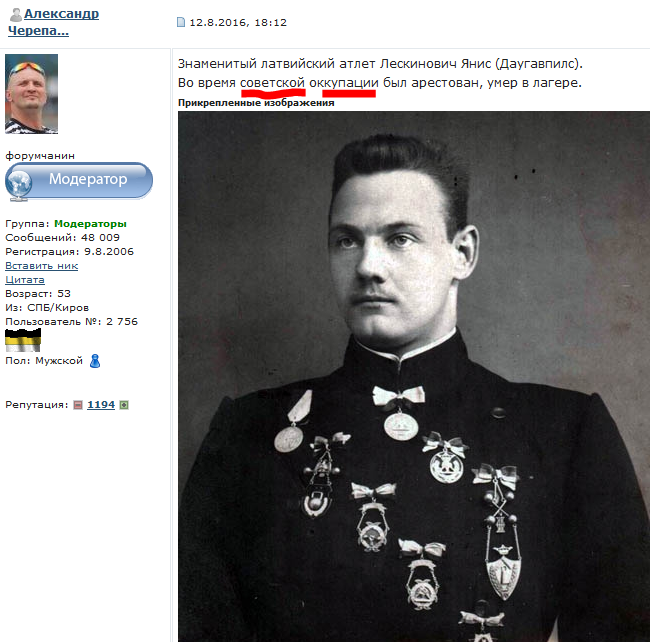
Task: Decrease reputation with red minus icon
Action: (x=78, y=405)
